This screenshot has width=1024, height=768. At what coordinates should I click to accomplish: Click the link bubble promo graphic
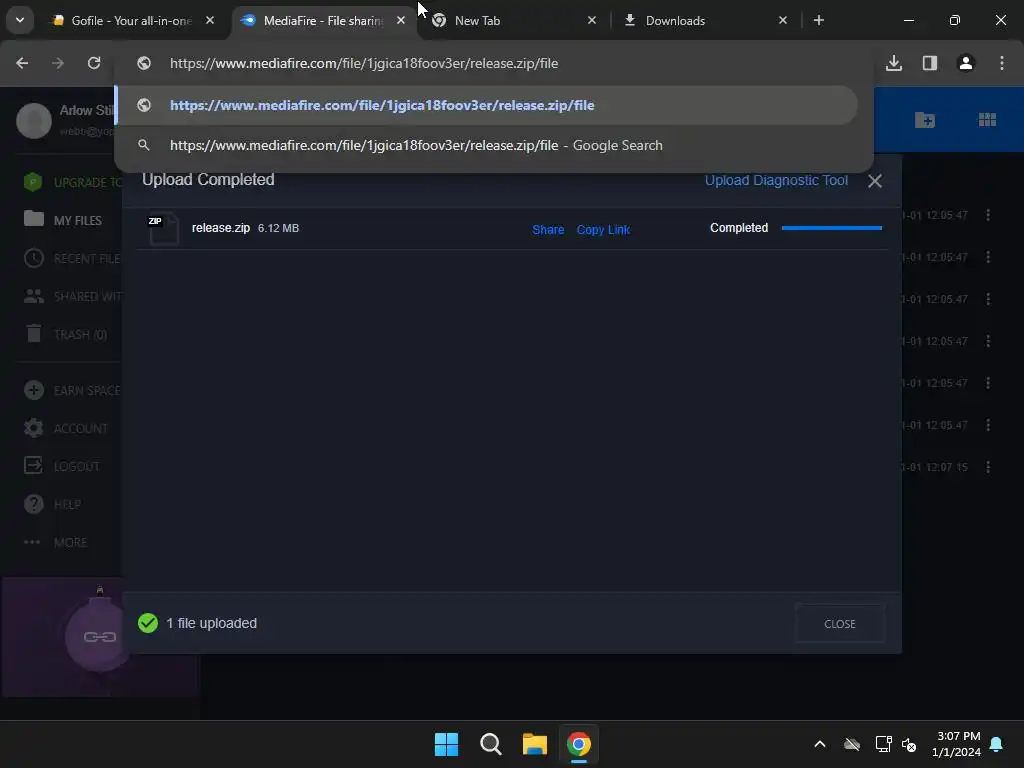98,635
